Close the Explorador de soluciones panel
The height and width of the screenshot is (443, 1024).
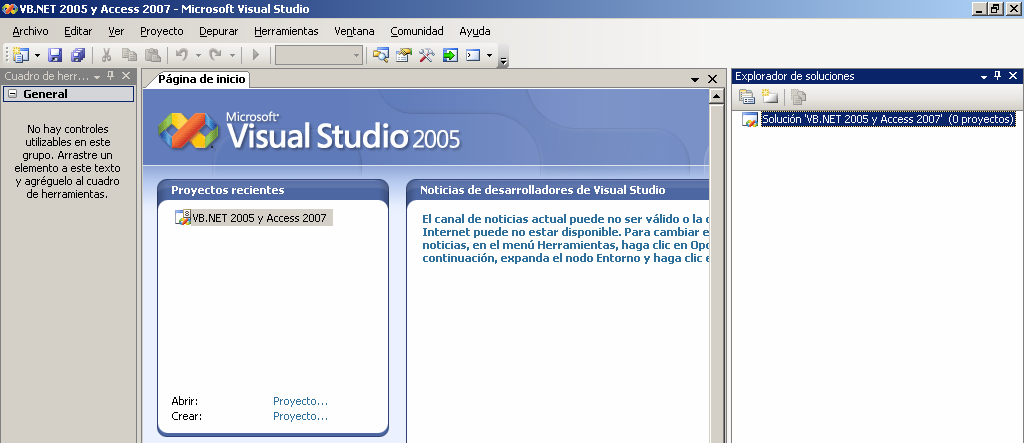1014,76
